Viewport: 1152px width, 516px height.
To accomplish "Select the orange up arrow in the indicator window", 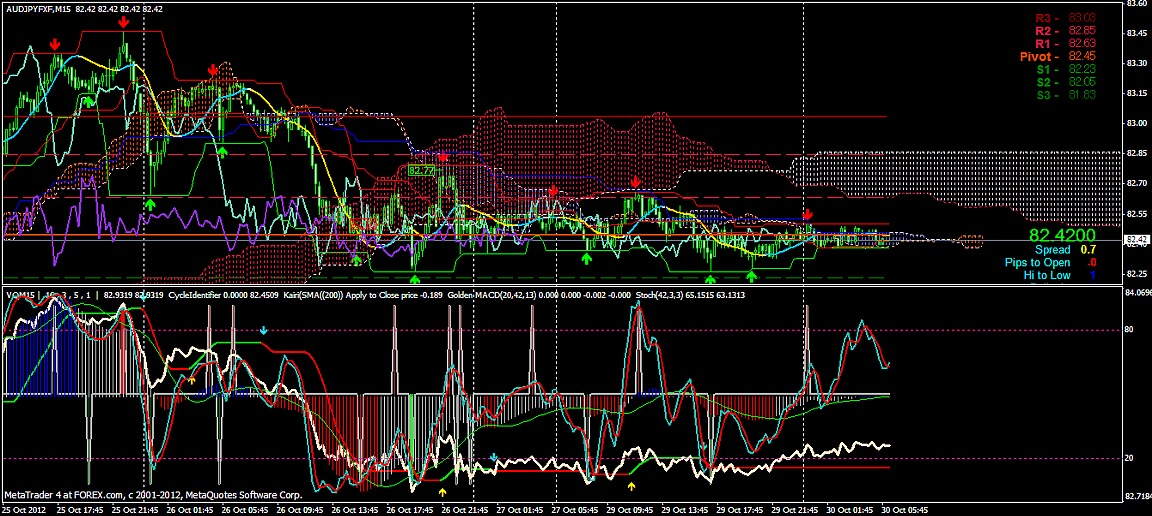I will pyautogui.click(x=192, y=380).
